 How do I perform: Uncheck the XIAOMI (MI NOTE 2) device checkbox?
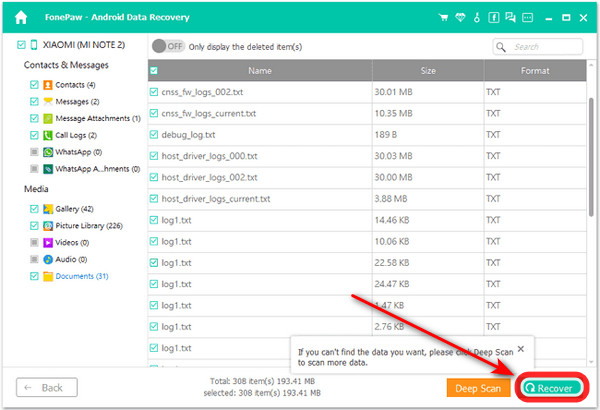tap(23, 46)
